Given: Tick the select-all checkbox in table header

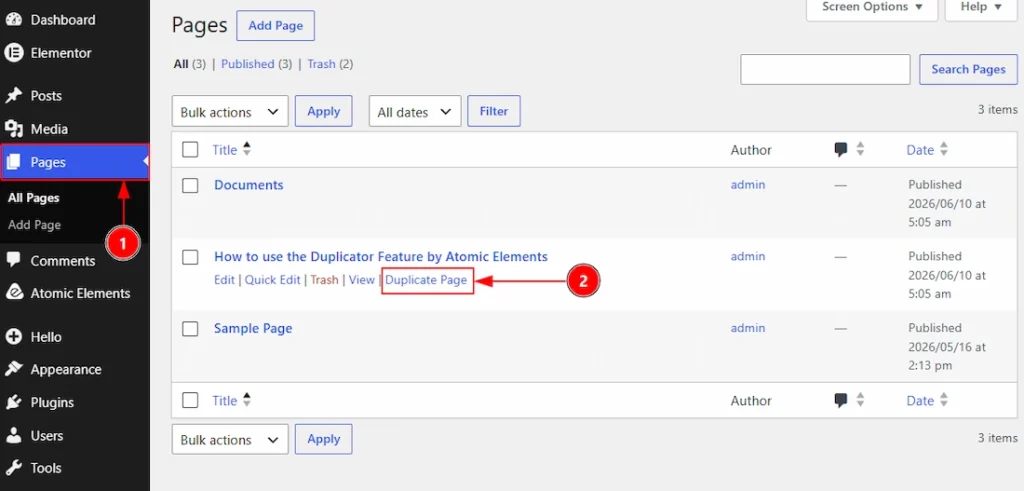Looking at the screenshot, I should pyautogui.click(x=190, y=150).
